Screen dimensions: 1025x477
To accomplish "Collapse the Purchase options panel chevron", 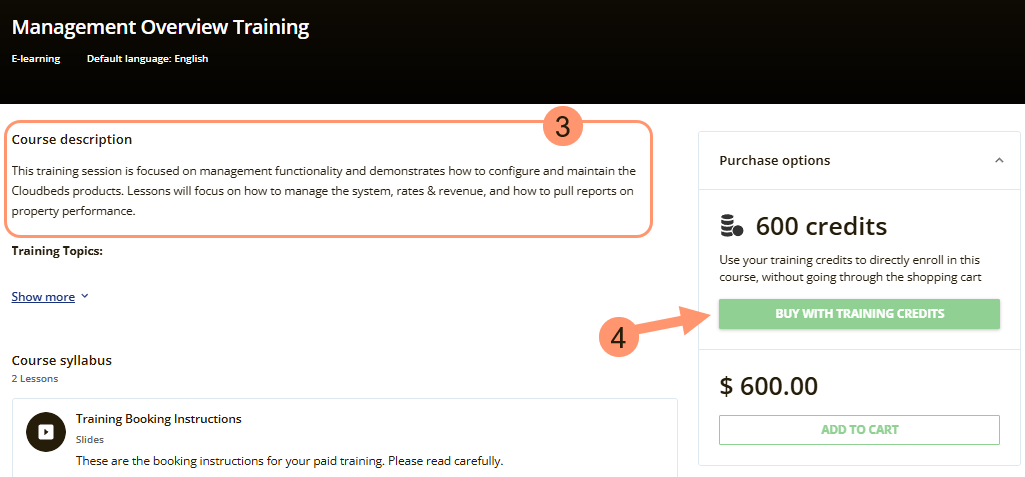I will coord(998,160).
